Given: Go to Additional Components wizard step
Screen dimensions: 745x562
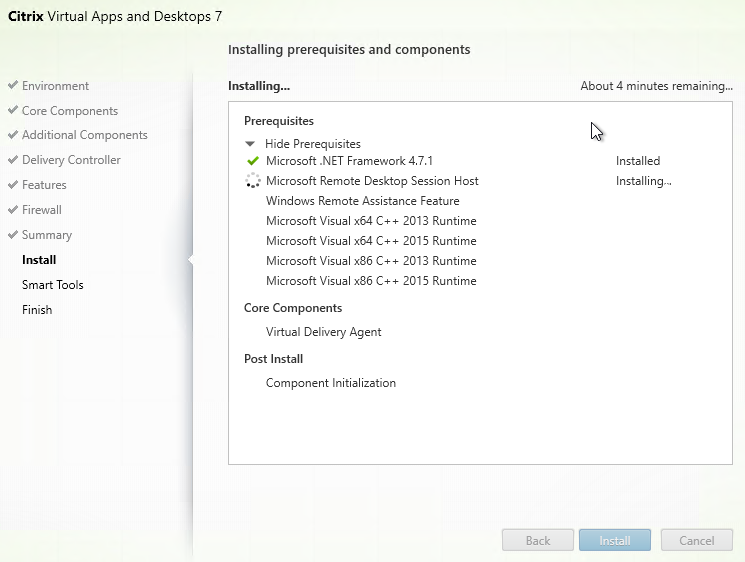Looking at the screenshot, I should pos(85,135).
